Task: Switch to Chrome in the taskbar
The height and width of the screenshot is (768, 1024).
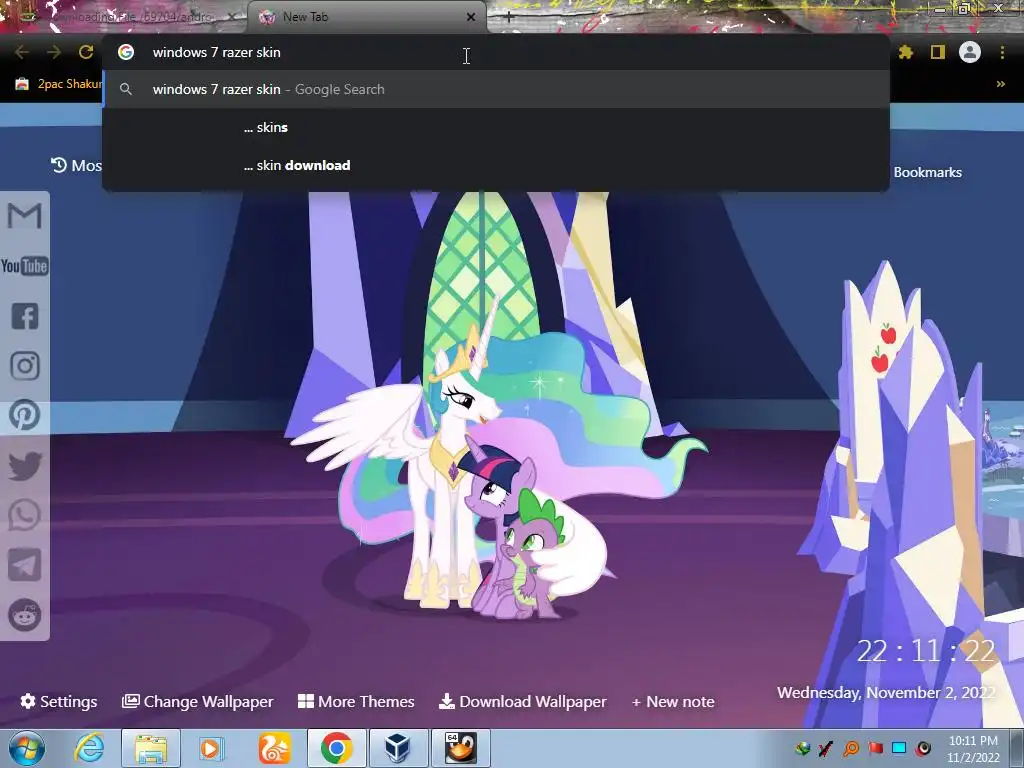Action: pos(336,748)
